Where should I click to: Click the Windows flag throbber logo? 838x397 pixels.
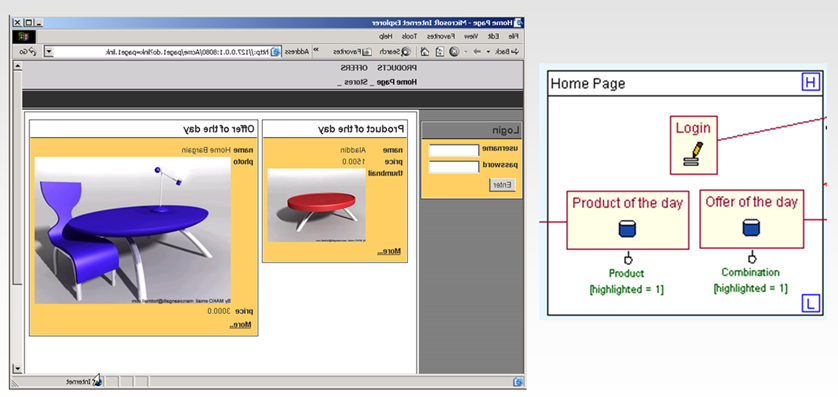coord(24,37)
